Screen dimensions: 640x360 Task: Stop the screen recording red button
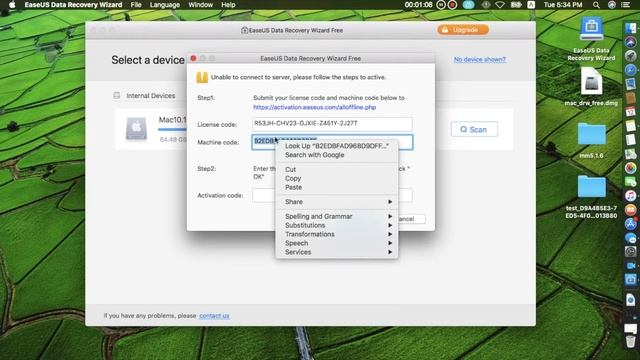click(452, 5)
